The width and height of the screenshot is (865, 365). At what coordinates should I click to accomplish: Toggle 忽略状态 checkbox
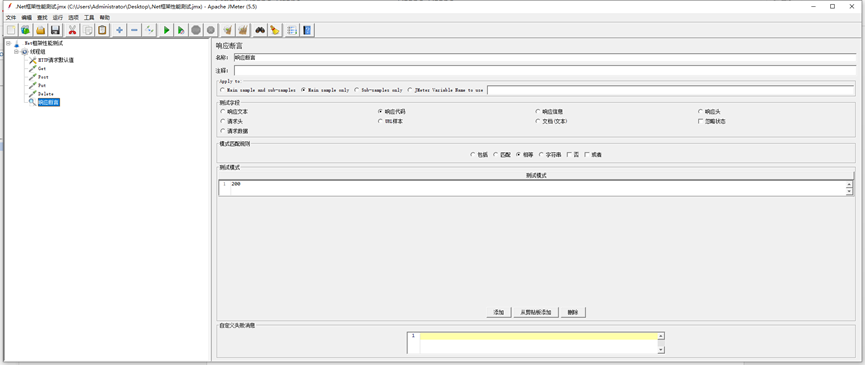click(701, 121)
